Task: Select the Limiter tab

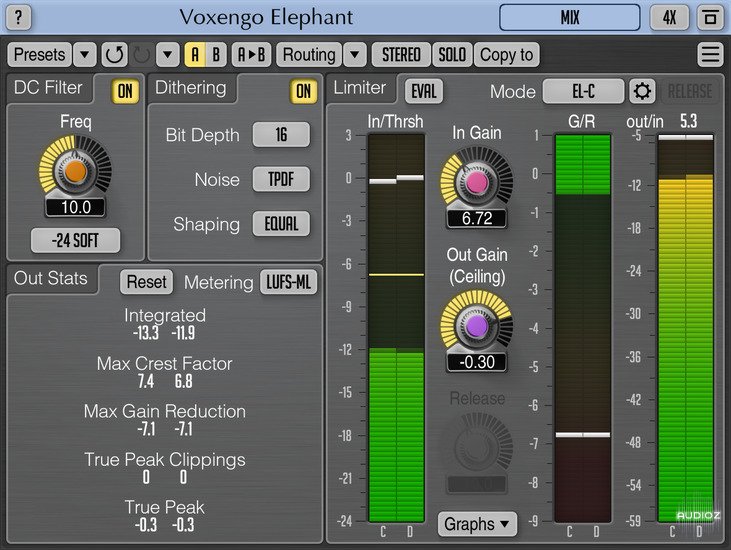Action: click(359, 88)
